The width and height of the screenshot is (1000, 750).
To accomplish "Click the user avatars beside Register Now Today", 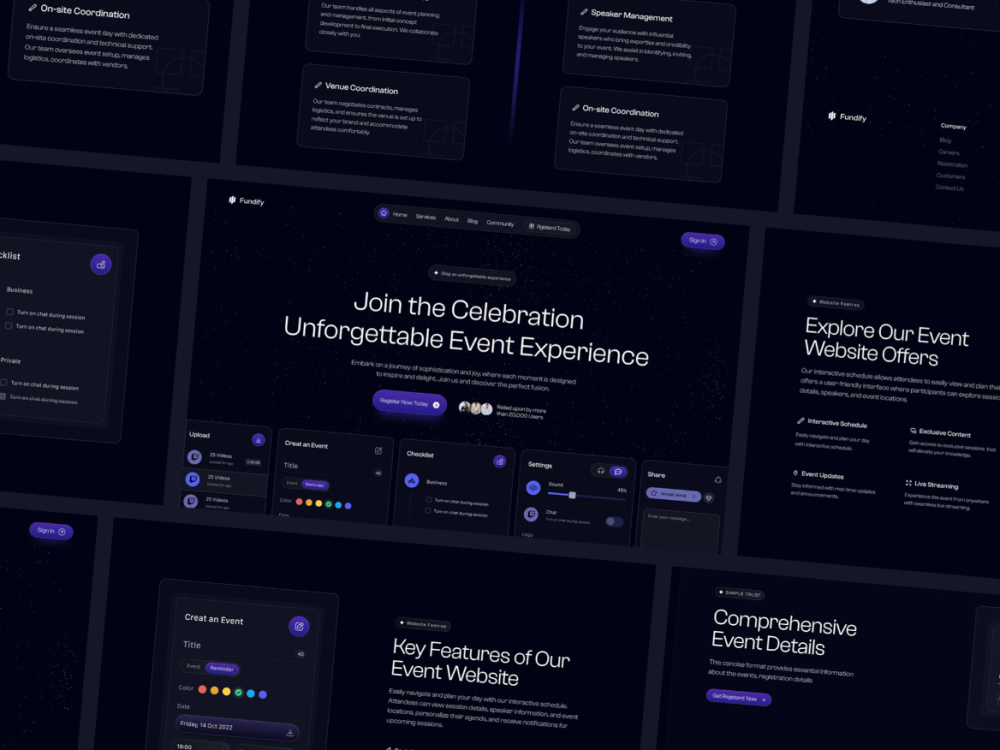I will pos(476,408).
